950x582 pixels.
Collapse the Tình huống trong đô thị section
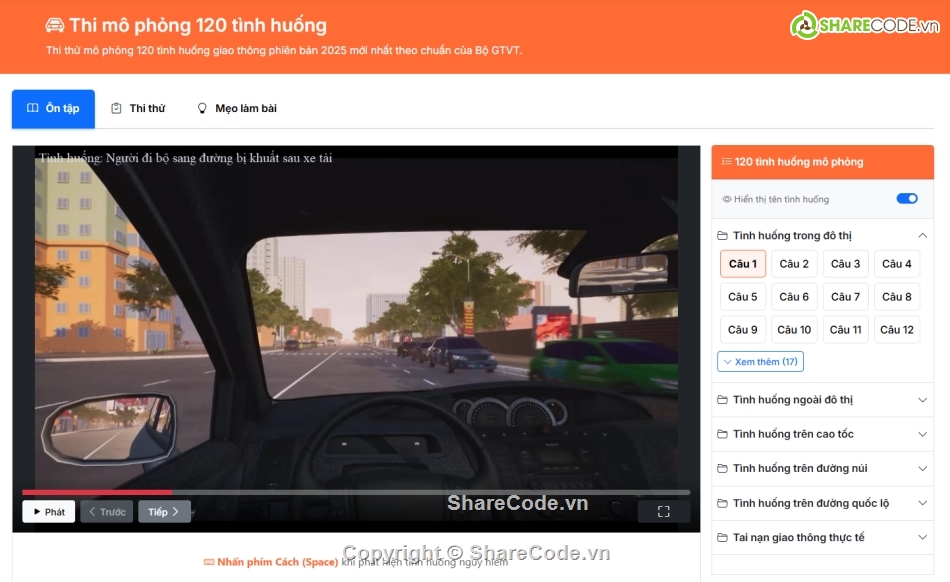922,236
